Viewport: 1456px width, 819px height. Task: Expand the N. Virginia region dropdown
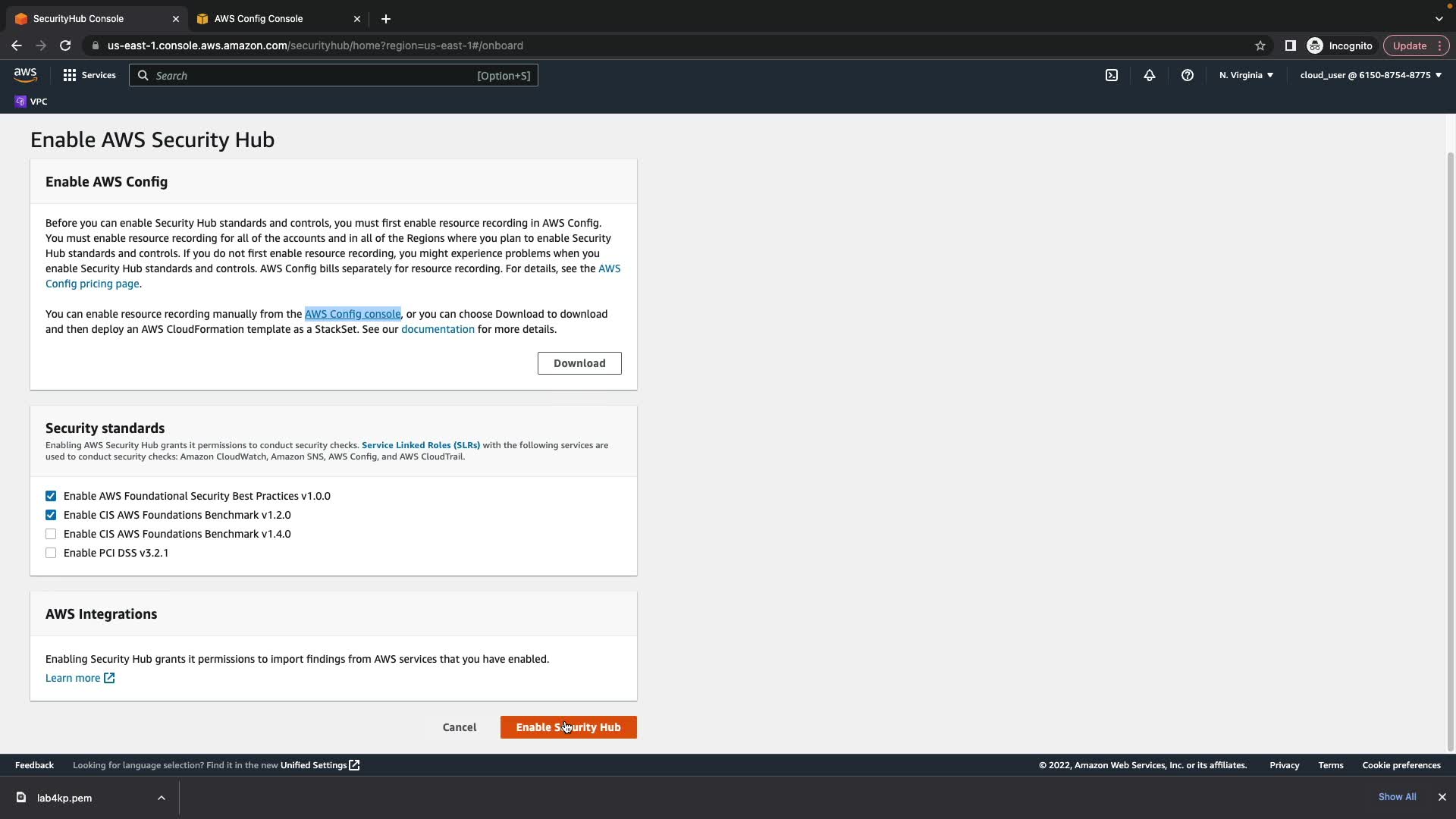[1246, 75]
